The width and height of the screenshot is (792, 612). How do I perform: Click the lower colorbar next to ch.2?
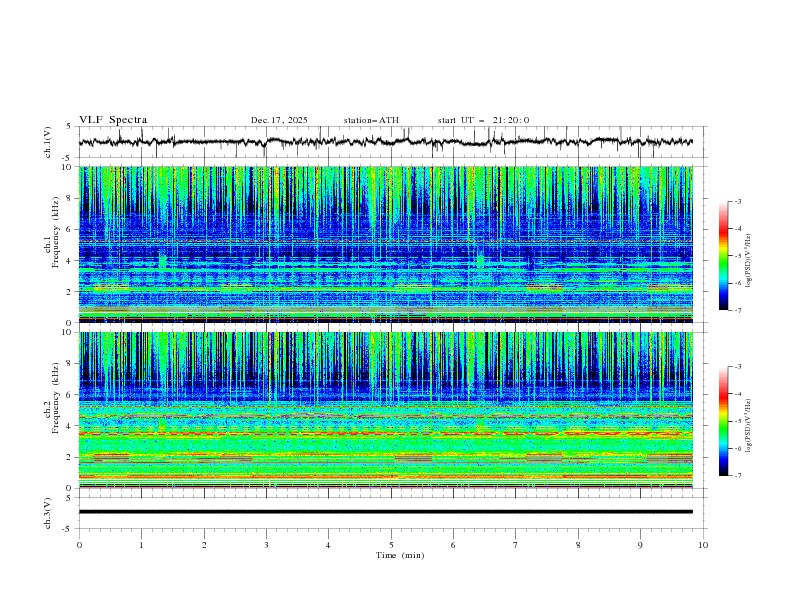[723, 421]
